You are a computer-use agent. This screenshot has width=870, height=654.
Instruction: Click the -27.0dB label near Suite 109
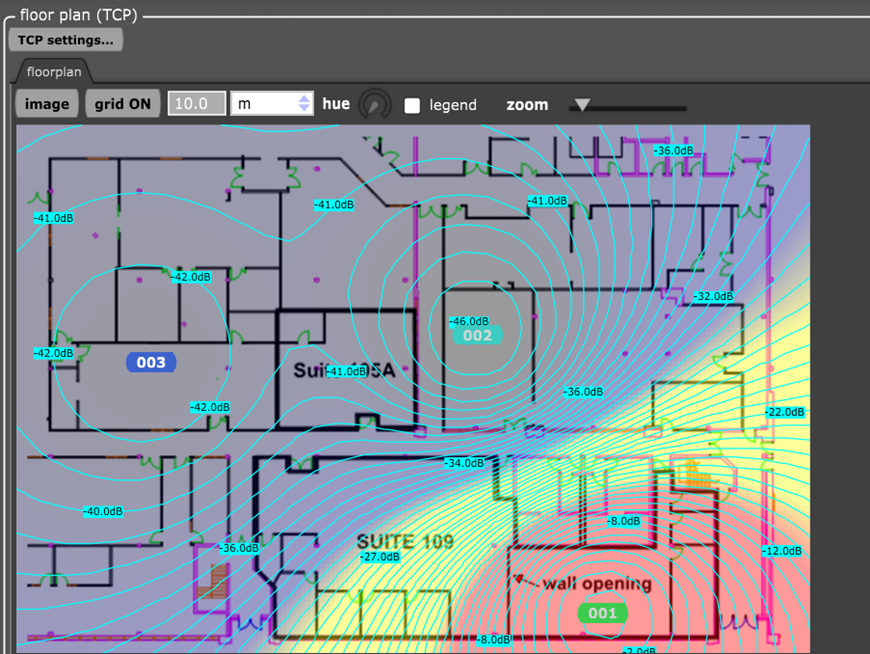point(380,556)
